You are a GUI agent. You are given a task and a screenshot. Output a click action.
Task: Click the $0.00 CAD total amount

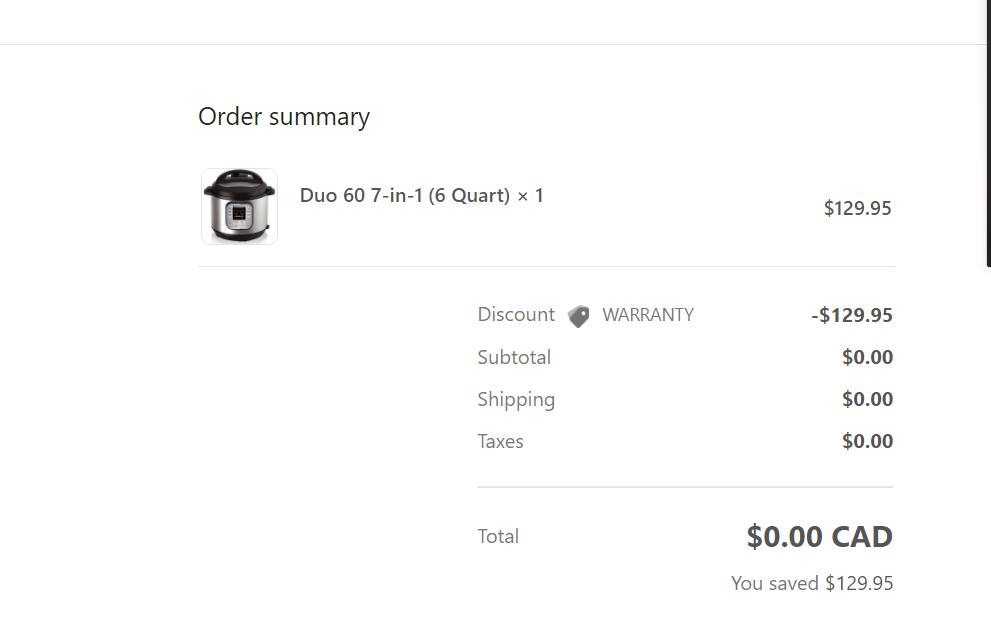(x=819, y=537)
